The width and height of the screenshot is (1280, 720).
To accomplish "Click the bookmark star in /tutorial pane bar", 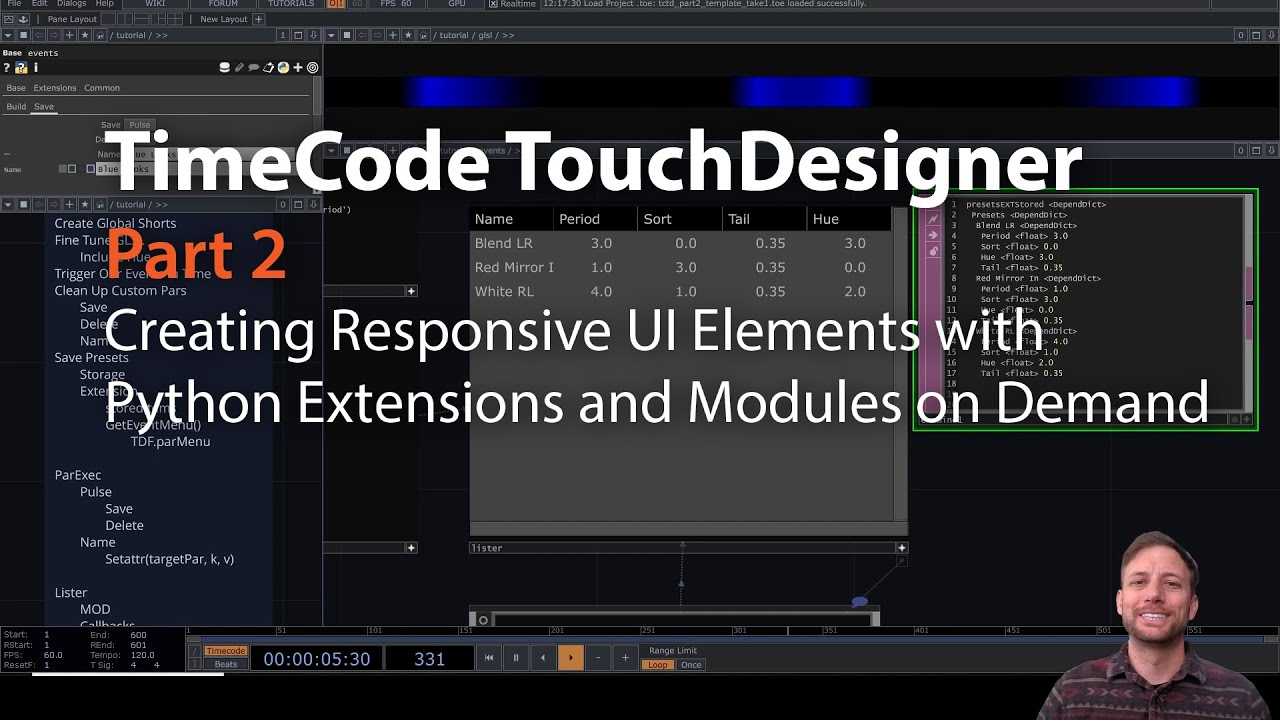I will coord(84,35).
